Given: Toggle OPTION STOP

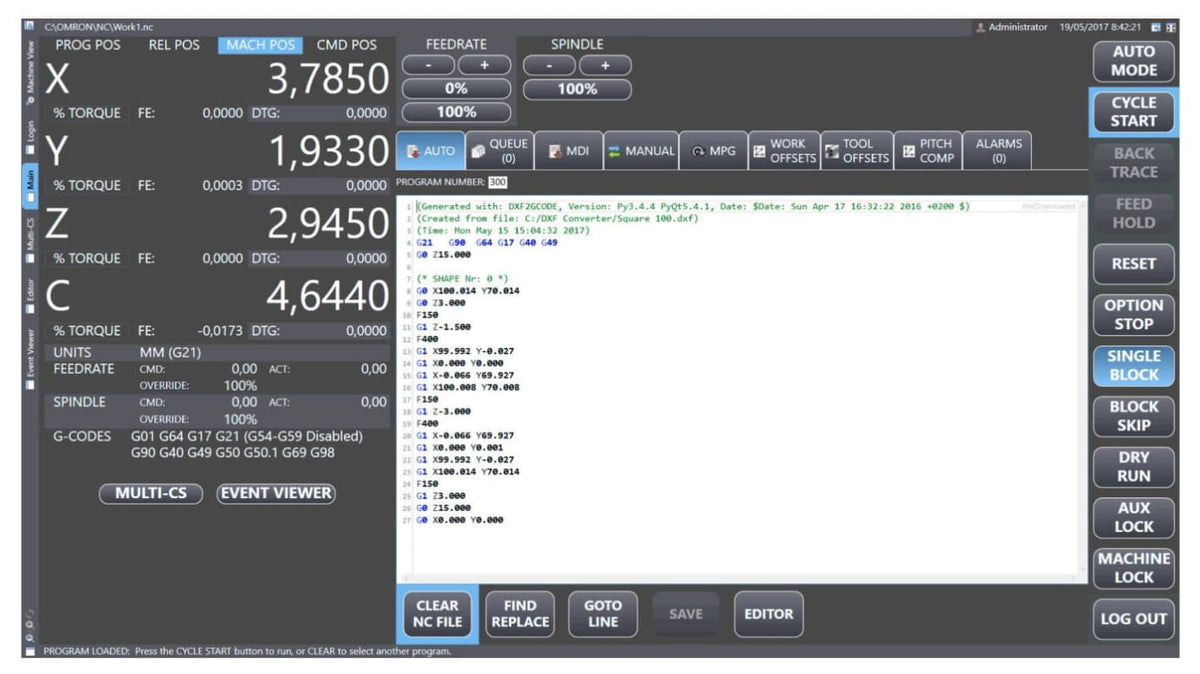Looking at the screenshot, I should (1133, 315).
